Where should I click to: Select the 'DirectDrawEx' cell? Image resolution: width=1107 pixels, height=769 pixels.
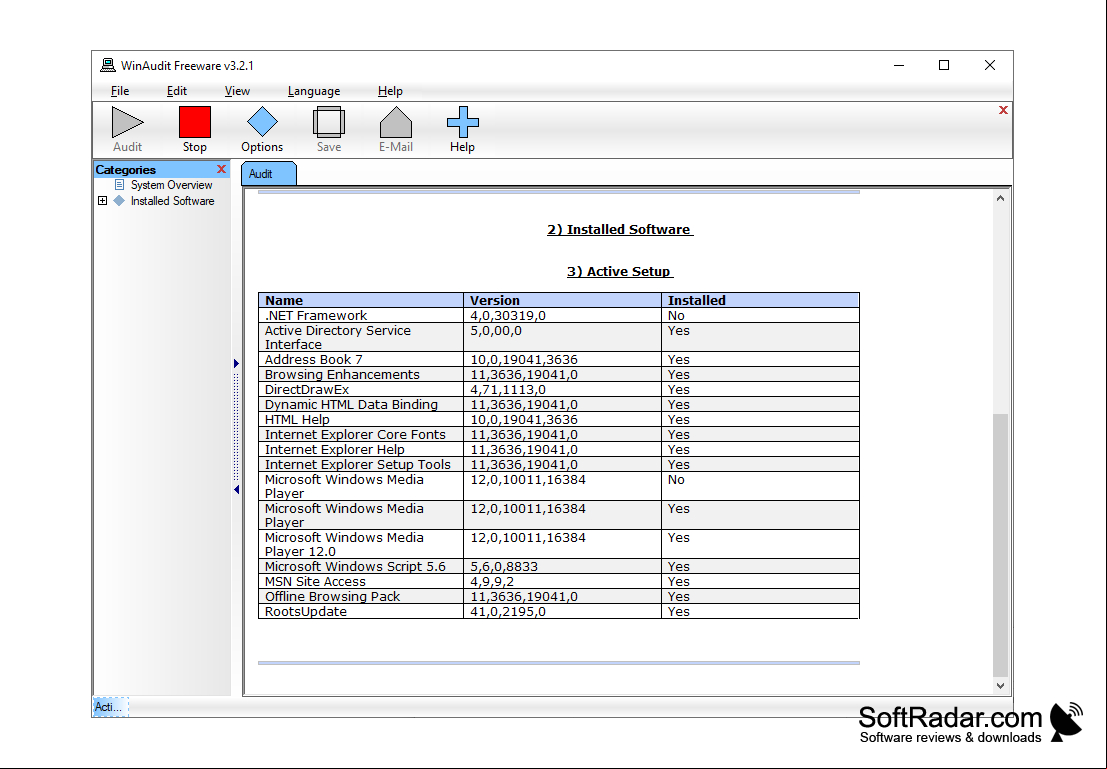coord(361,390)
